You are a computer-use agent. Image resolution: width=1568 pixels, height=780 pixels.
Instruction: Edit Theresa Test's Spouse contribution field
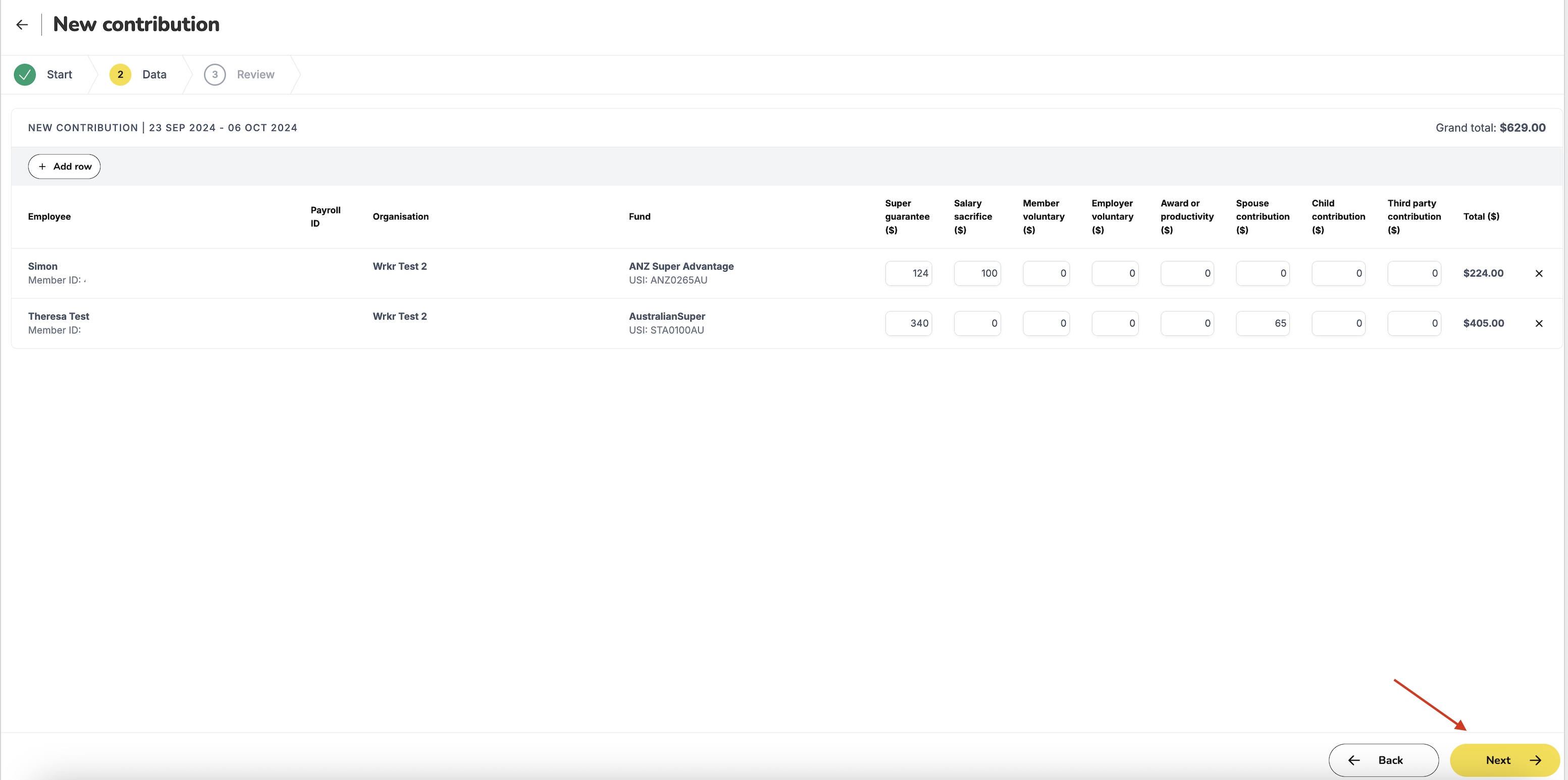[1263, 323]
